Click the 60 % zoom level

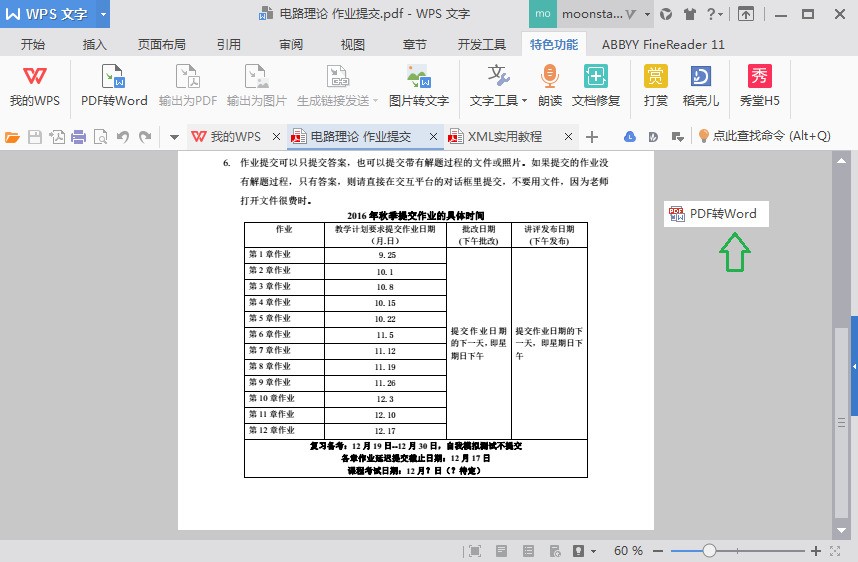pyautogui.click(x=628, y=551)
